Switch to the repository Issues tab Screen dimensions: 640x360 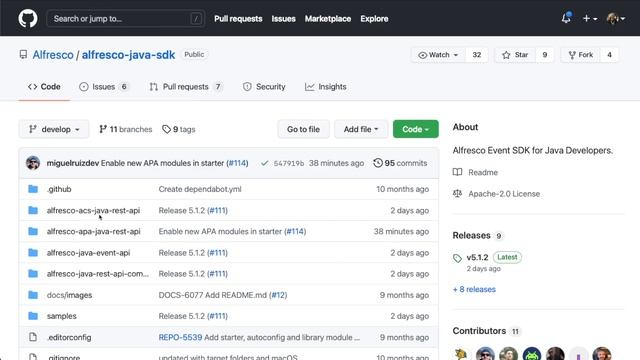pos(104,87)
